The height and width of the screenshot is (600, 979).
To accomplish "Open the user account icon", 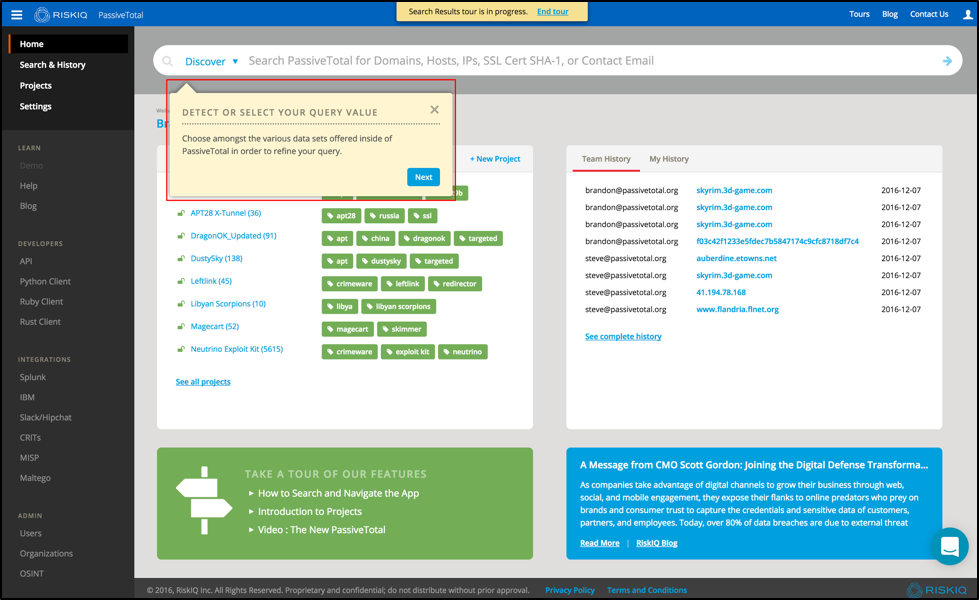I will pyautogui.click(x=967, y=14).
